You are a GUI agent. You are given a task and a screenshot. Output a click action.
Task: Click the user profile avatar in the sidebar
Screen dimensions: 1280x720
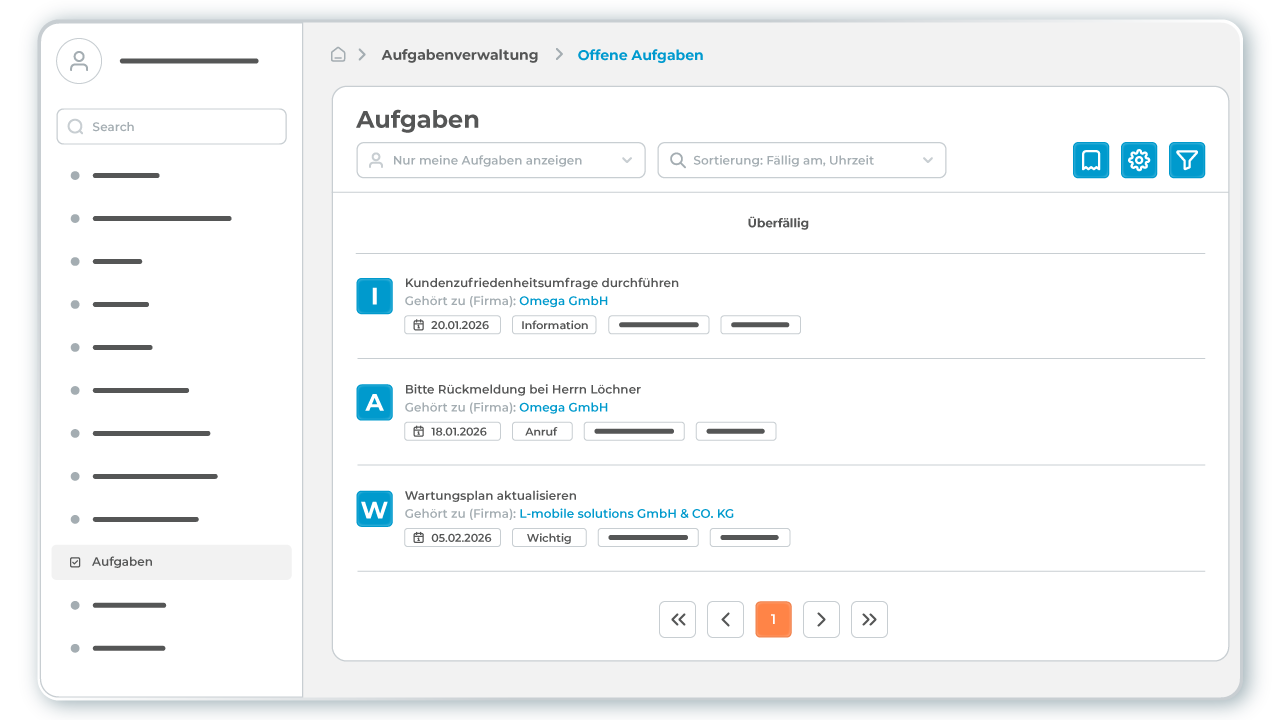79,60
